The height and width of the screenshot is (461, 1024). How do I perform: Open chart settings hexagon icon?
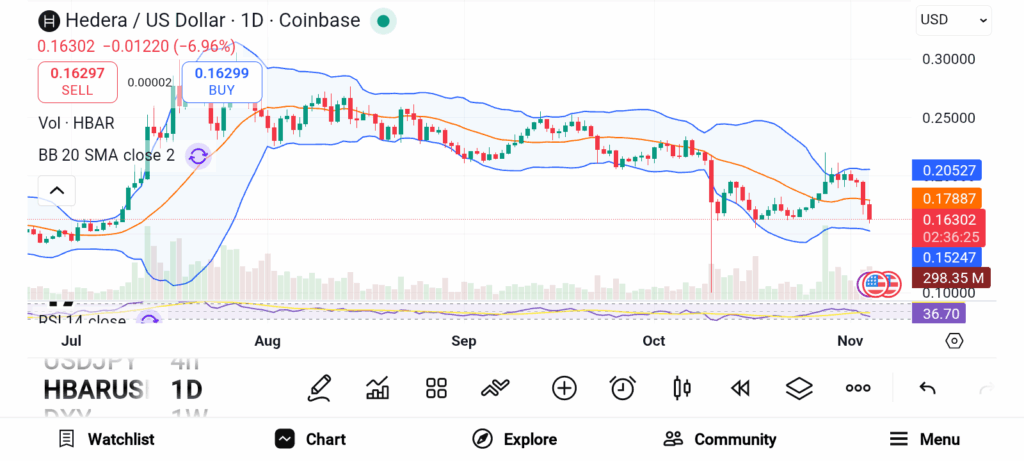click(954, 341)
